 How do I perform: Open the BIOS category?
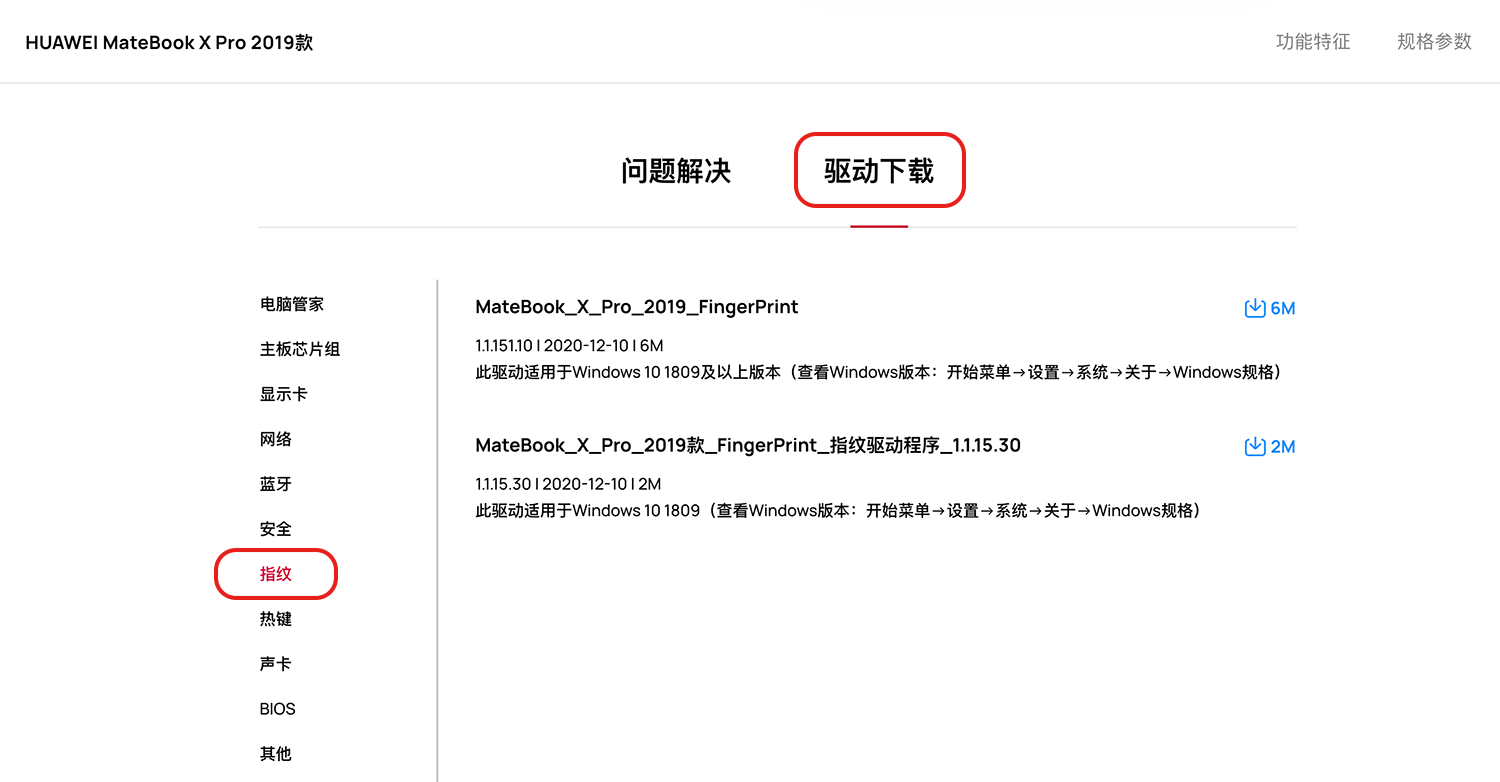(x=278, y=709)
